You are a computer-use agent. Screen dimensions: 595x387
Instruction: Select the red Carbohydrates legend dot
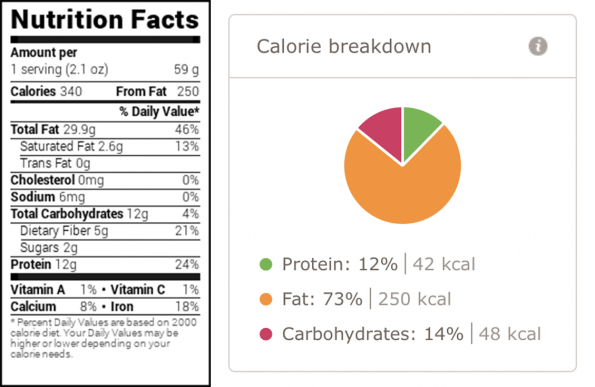[x=266, y=334]
